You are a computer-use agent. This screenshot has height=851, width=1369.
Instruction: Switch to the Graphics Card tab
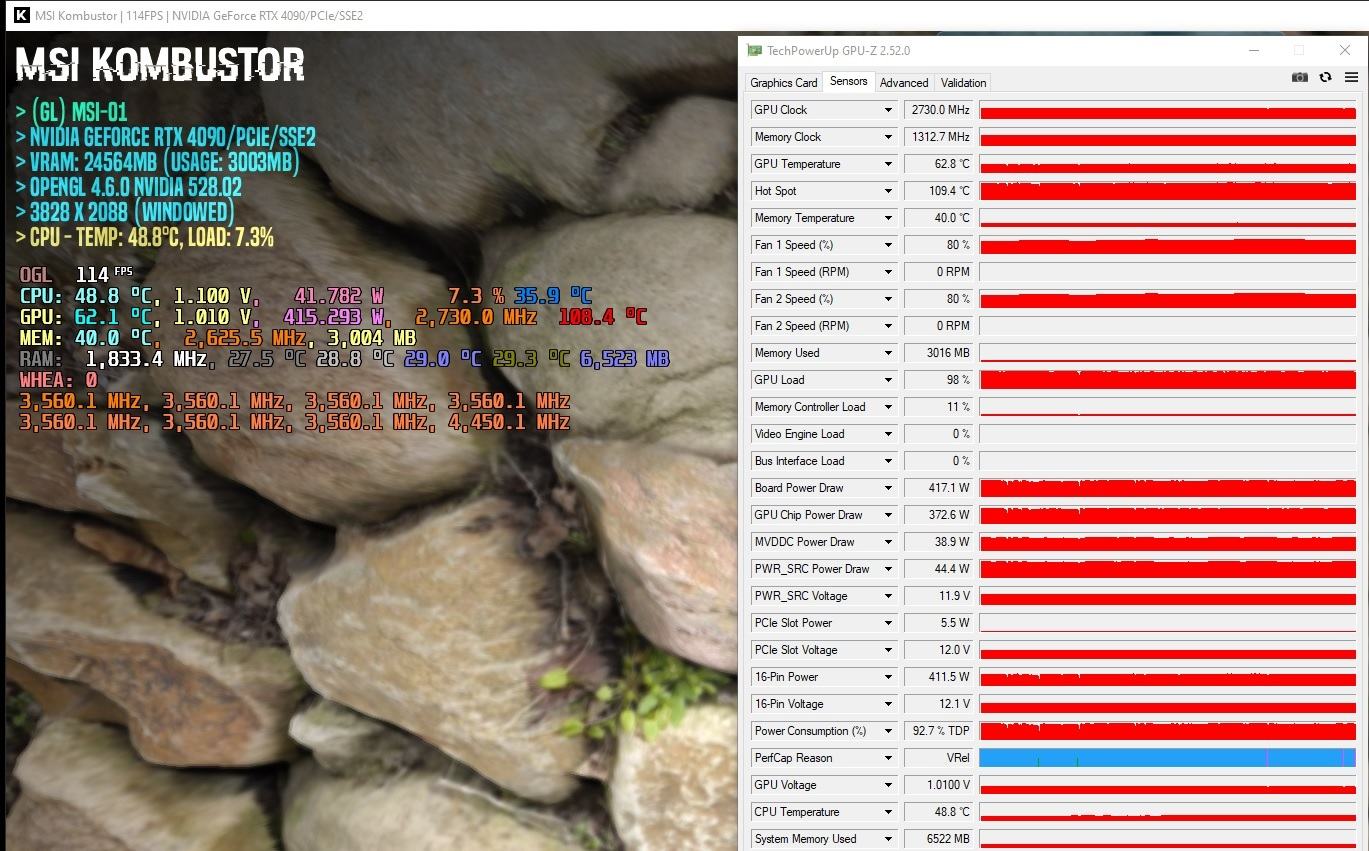784,83
